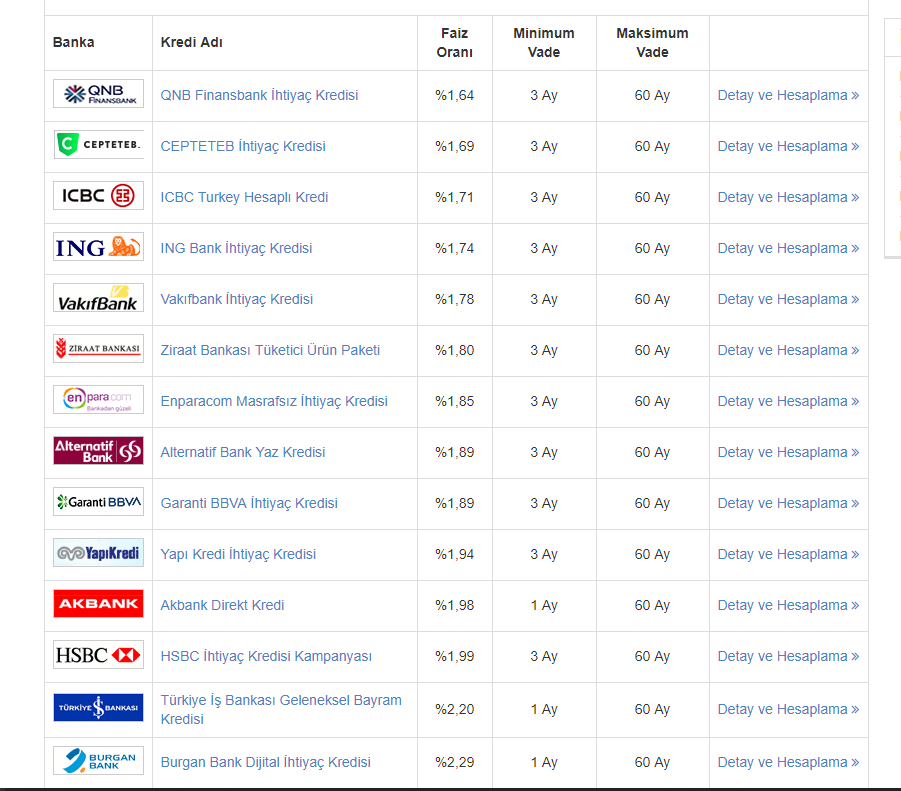Select the %2,20 interest rate cell

(x=455, y=709)
